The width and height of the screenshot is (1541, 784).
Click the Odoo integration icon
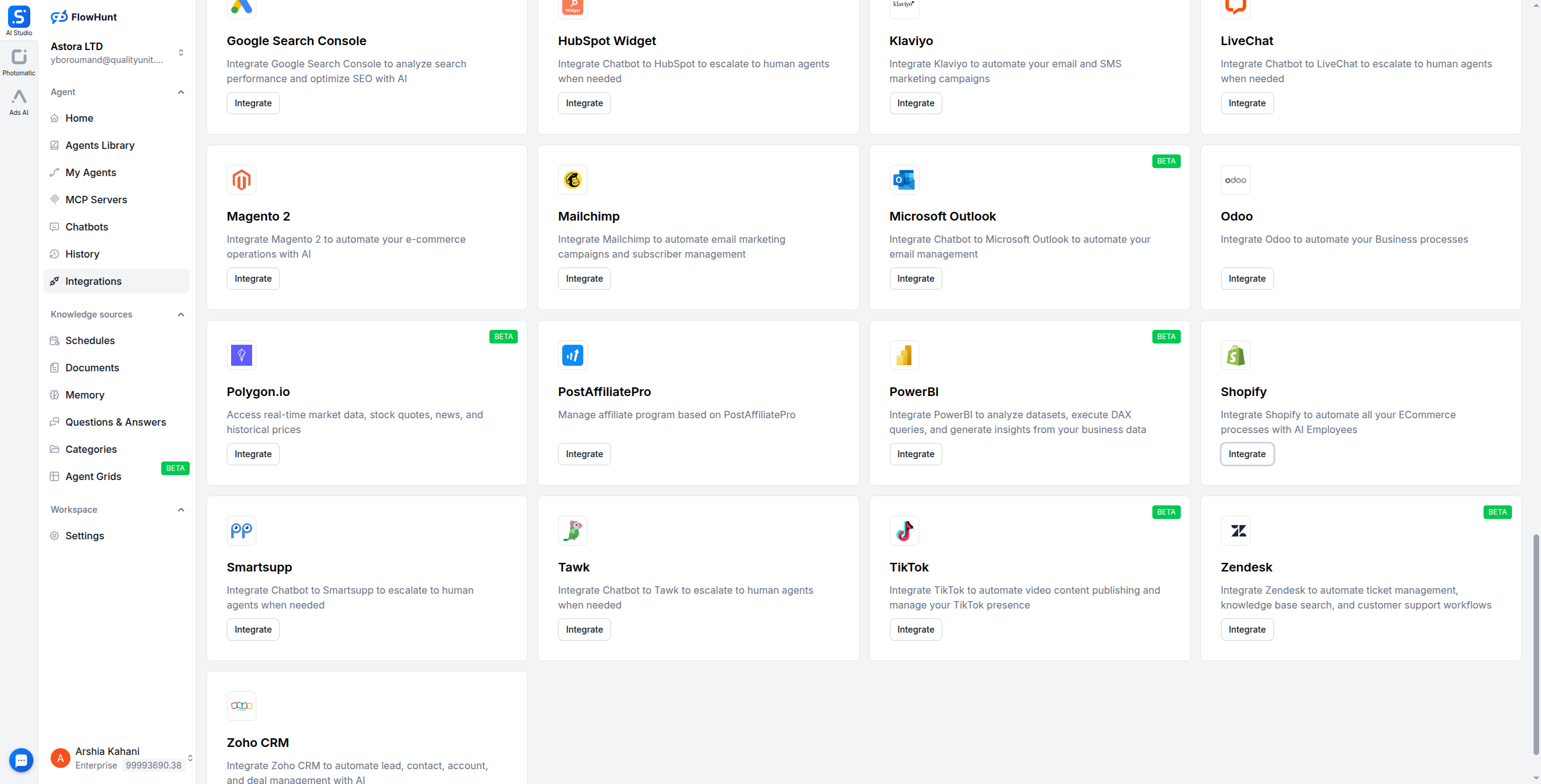point(1235,180)
